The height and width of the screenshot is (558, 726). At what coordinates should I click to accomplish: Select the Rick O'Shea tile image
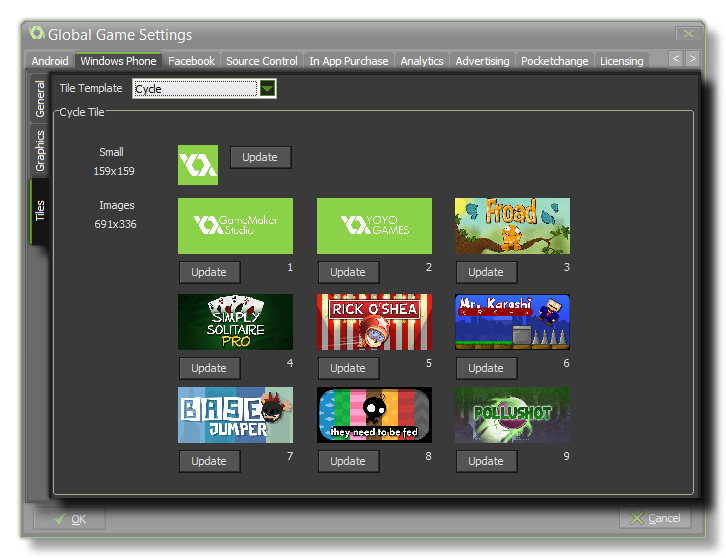(374, 321)
